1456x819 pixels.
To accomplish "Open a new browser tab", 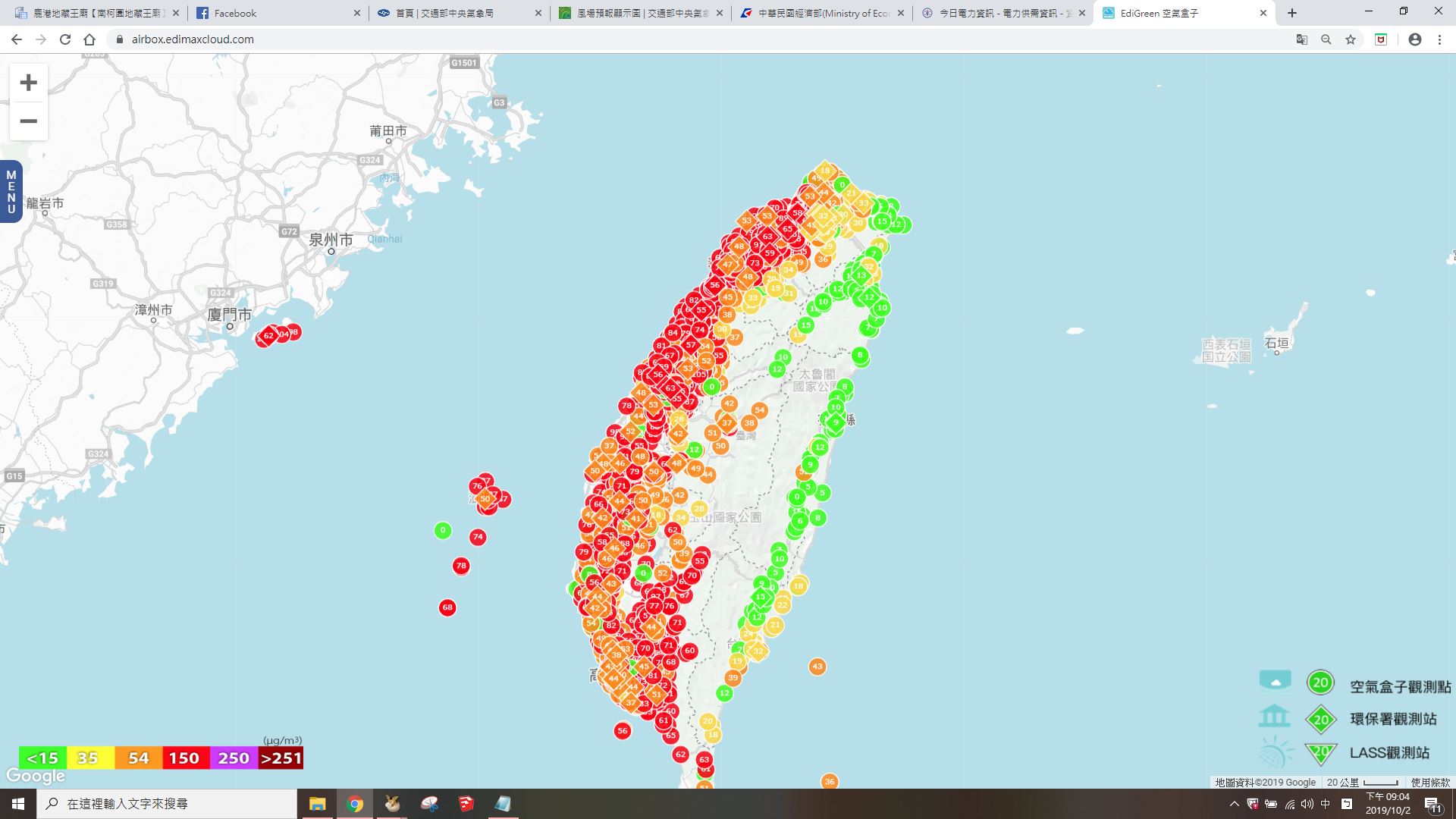I will coord(1292,13).
